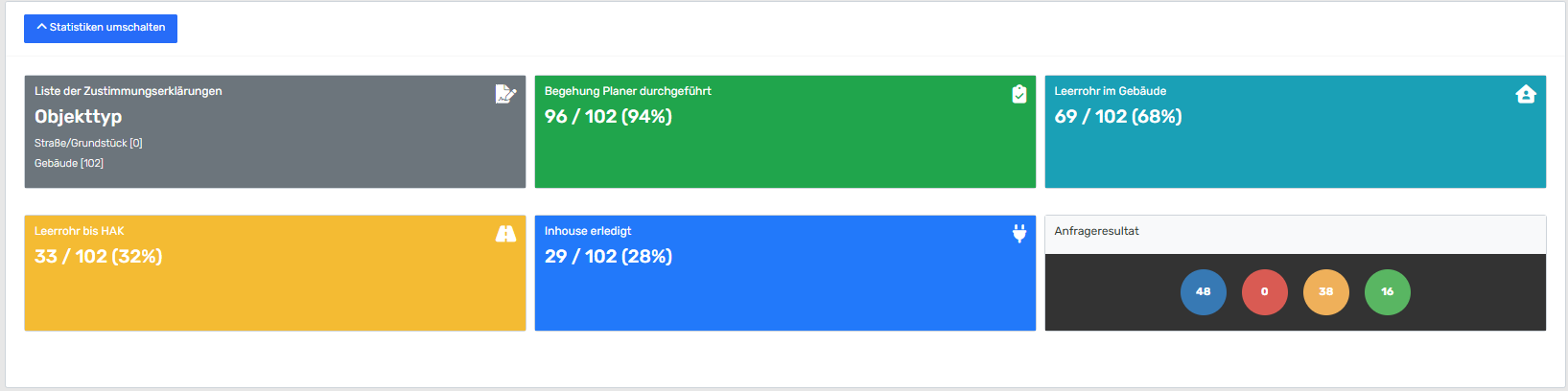The image size is (1568, 391).
Task: Click the clipboard check icon on Begehung card
Action: (1018, 94)
